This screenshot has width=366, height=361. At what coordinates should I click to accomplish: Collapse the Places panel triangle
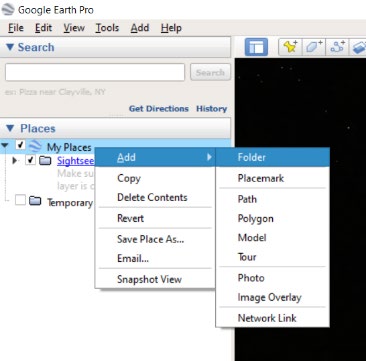(x=11, y=128)
